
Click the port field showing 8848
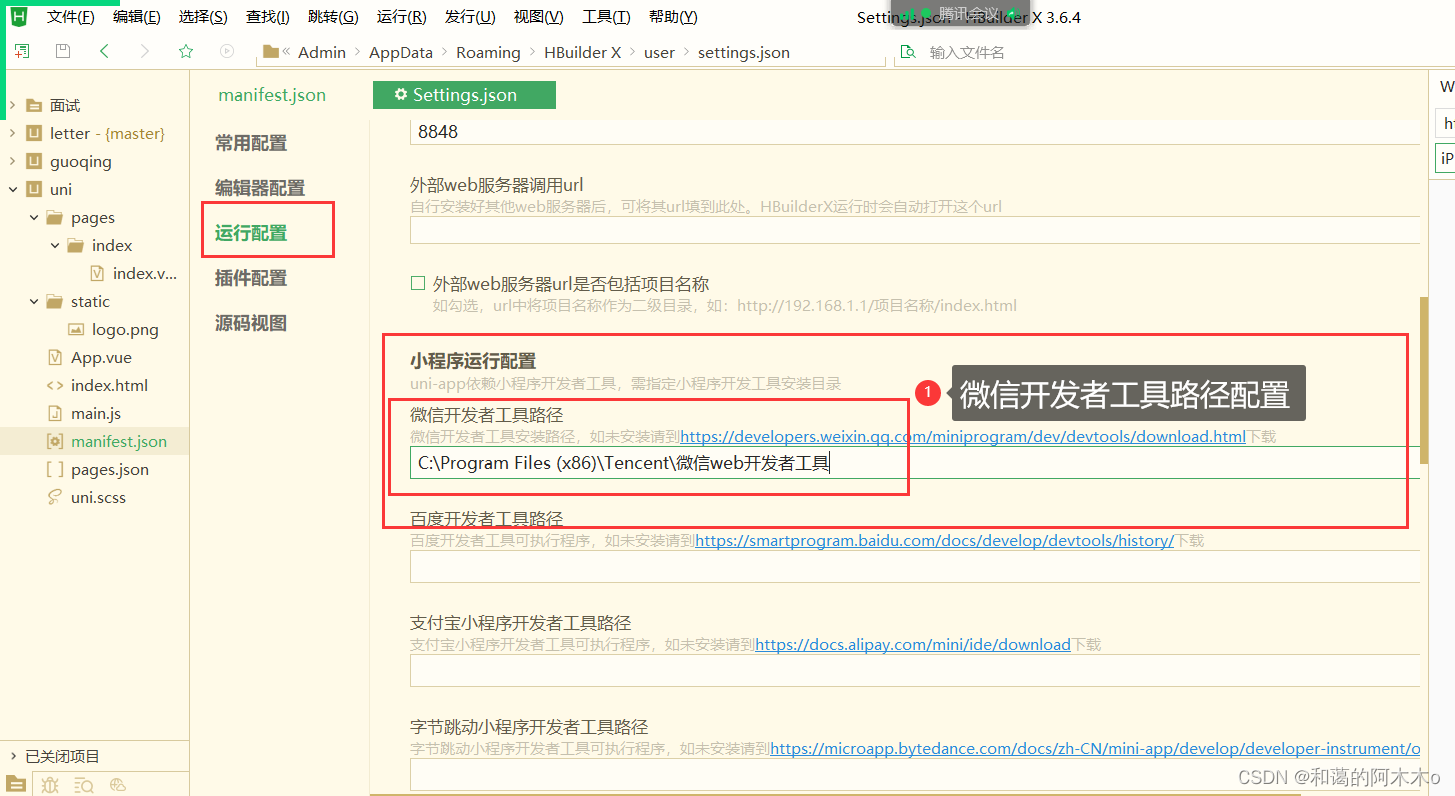(915, 131)
